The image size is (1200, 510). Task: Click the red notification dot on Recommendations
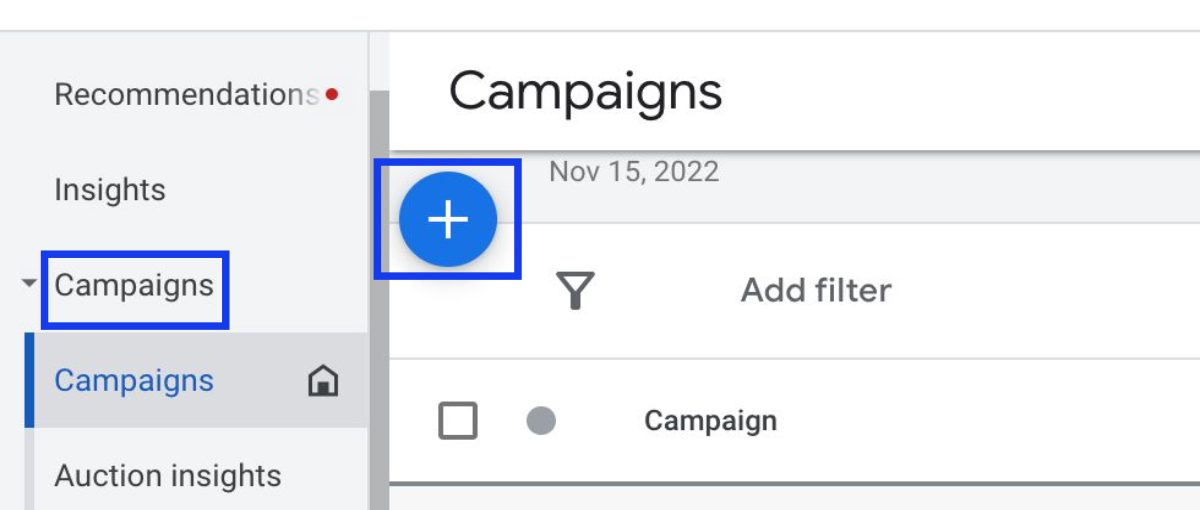[x=332, y=96]
